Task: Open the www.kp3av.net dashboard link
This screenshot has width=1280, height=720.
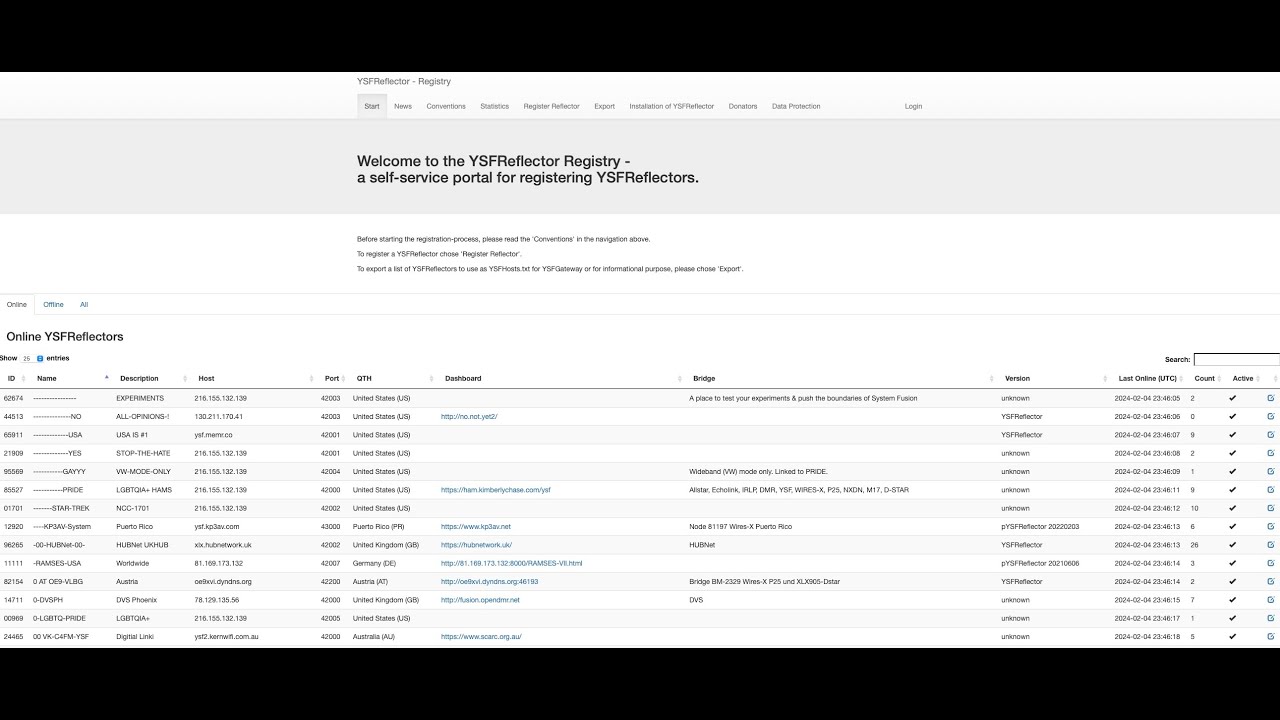Action: click(x=476, y=526)
